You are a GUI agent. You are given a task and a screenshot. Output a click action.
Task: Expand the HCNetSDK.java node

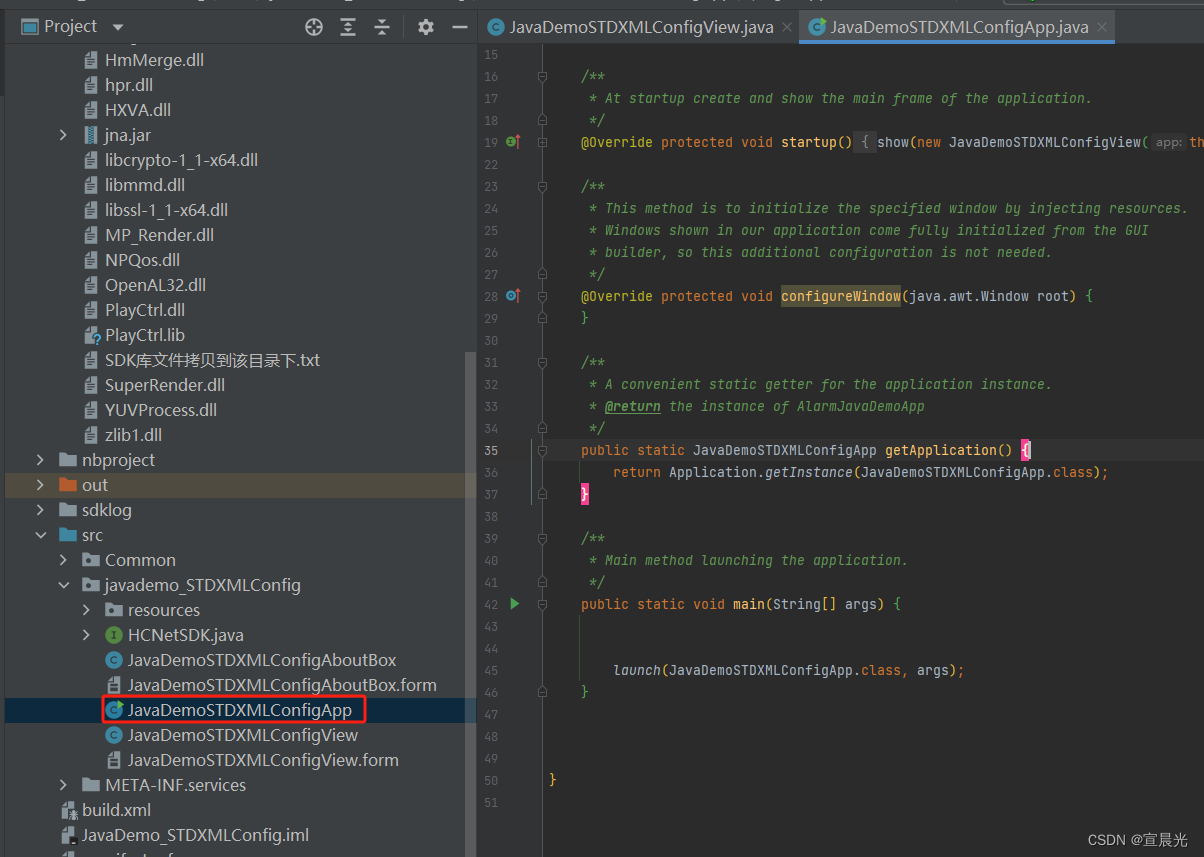(87, 635)
